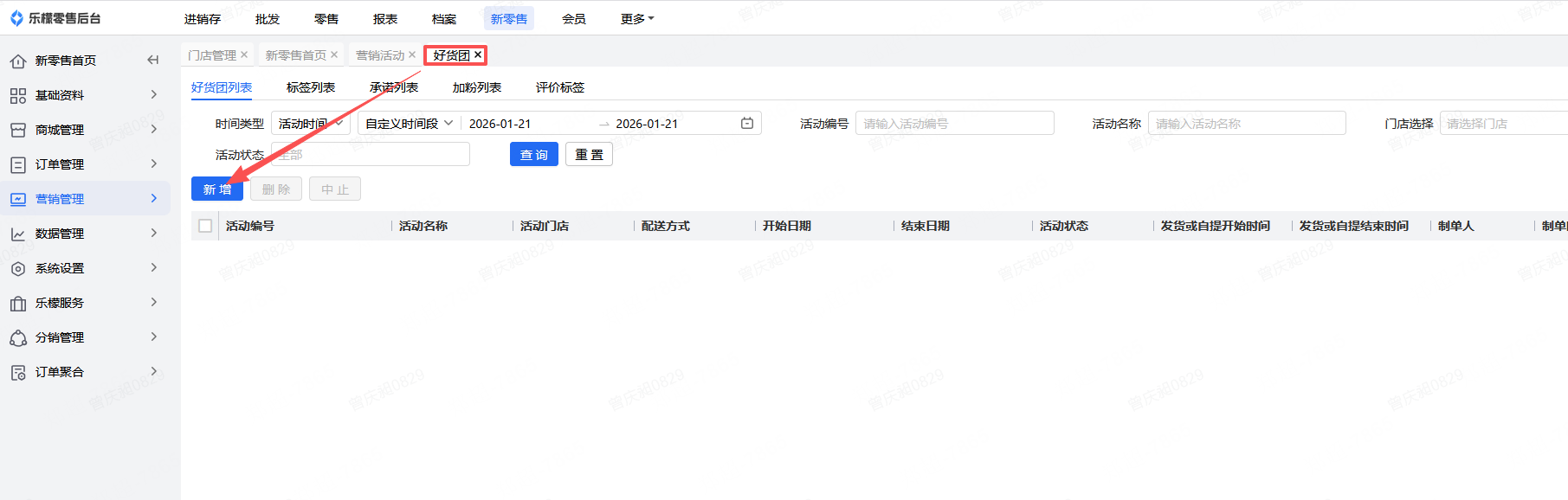Expand the 商城管理 sidebar menu chevron
Viewport: 1568px width, 500px height.
(x=154, y=129)
